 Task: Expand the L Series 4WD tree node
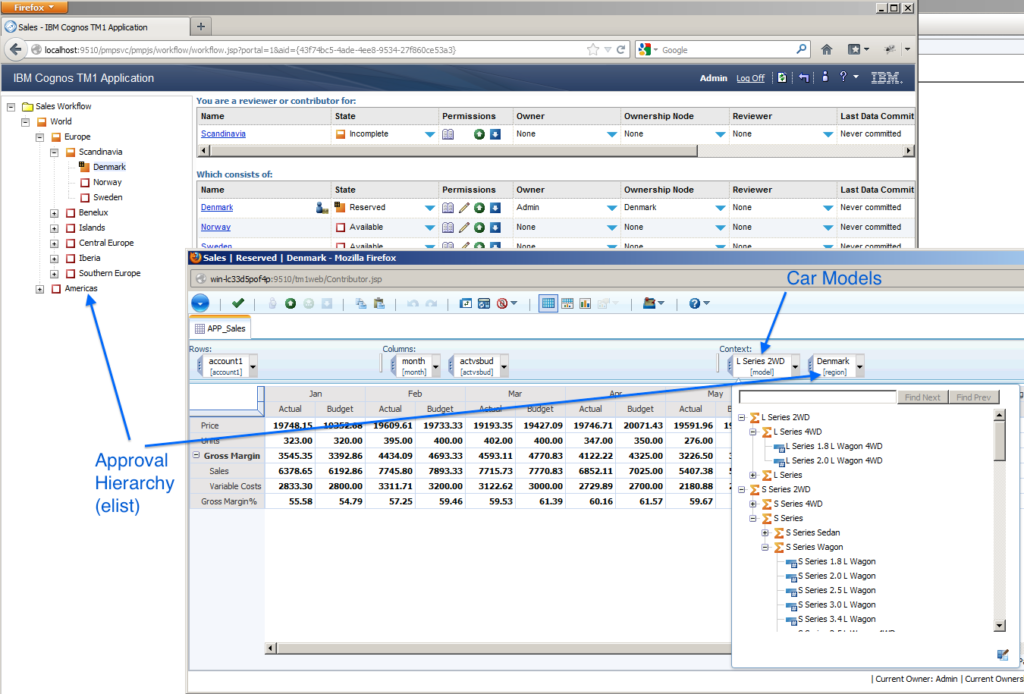pos(752,432)
